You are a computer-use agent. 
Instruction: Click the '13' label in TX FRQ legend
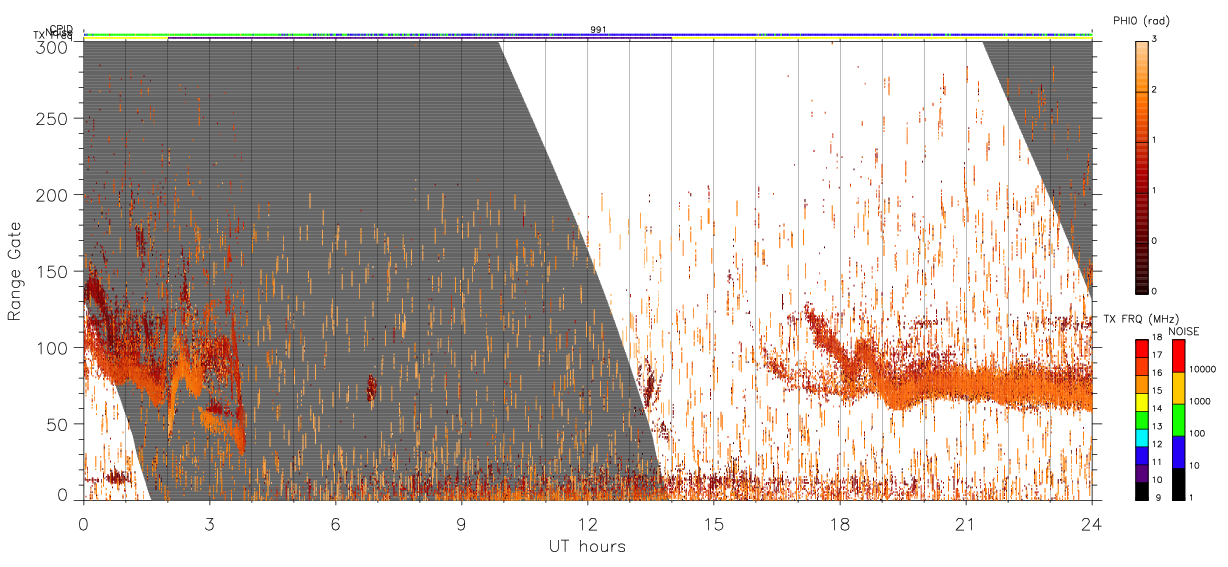[x=1157, y=426]
